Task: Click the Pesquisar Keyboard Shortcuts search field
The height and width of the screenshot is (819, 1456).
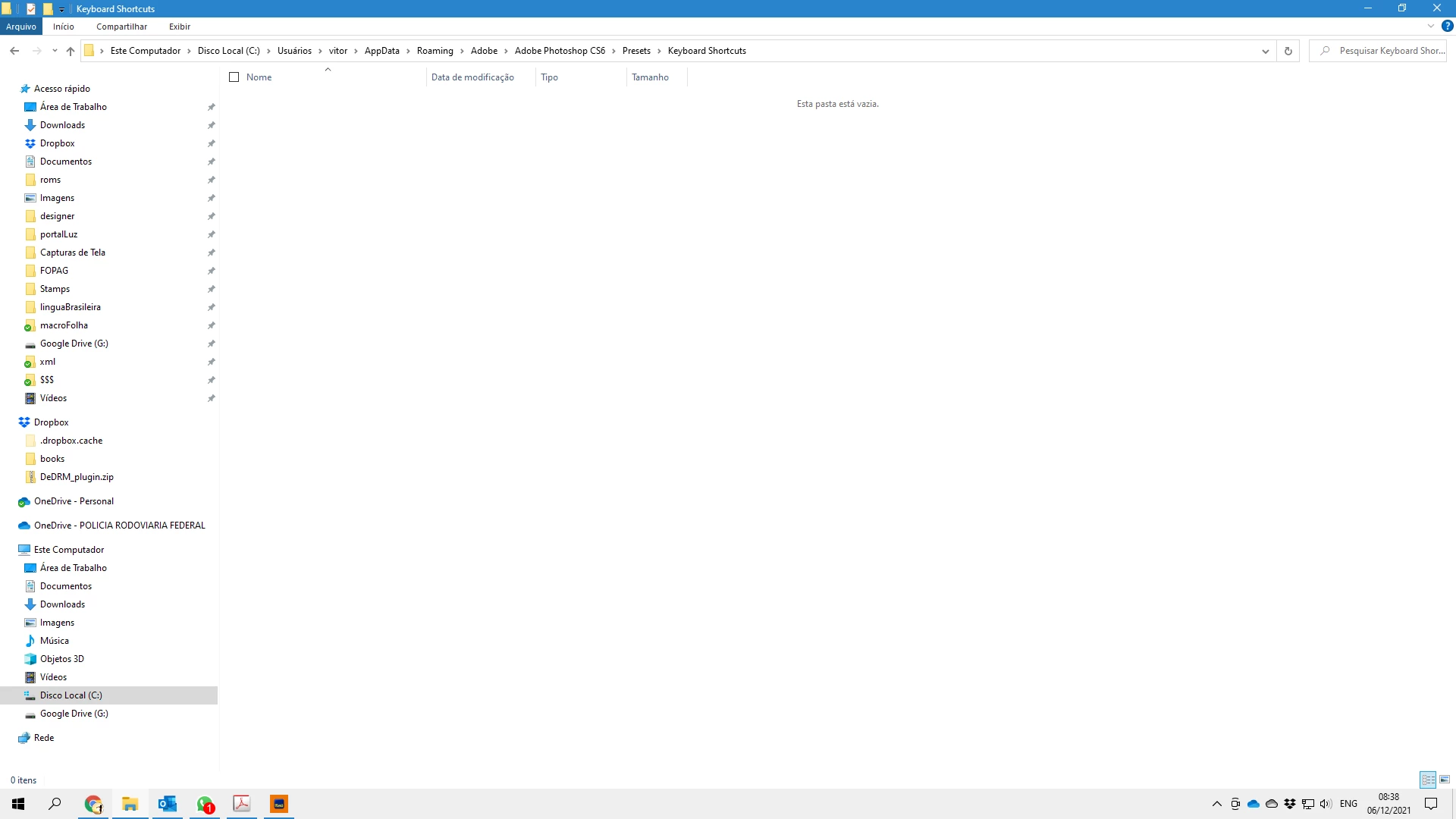Action: click(1388, 51)
